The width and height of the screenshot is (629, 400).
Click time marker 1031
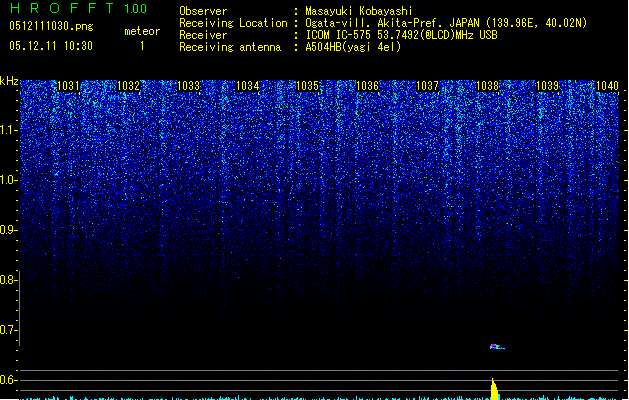[x=68, y=86]
